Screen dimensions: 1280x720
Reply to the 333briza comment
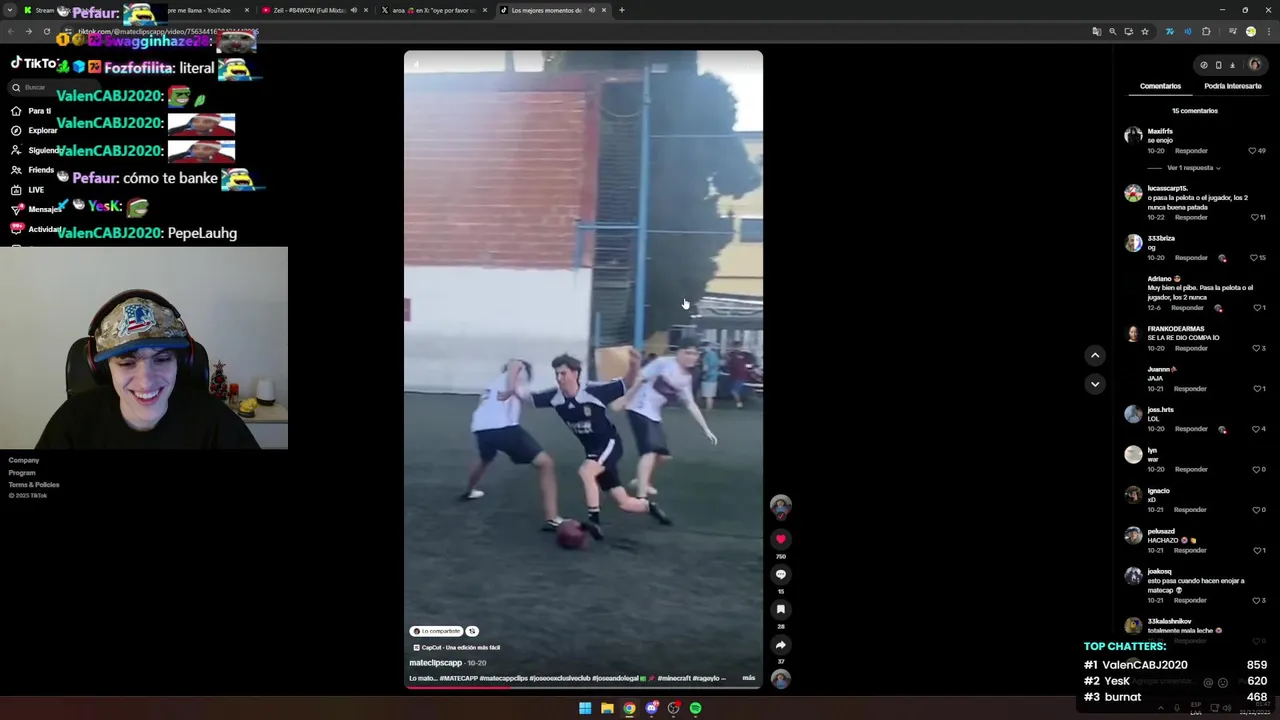point(1191,258)
